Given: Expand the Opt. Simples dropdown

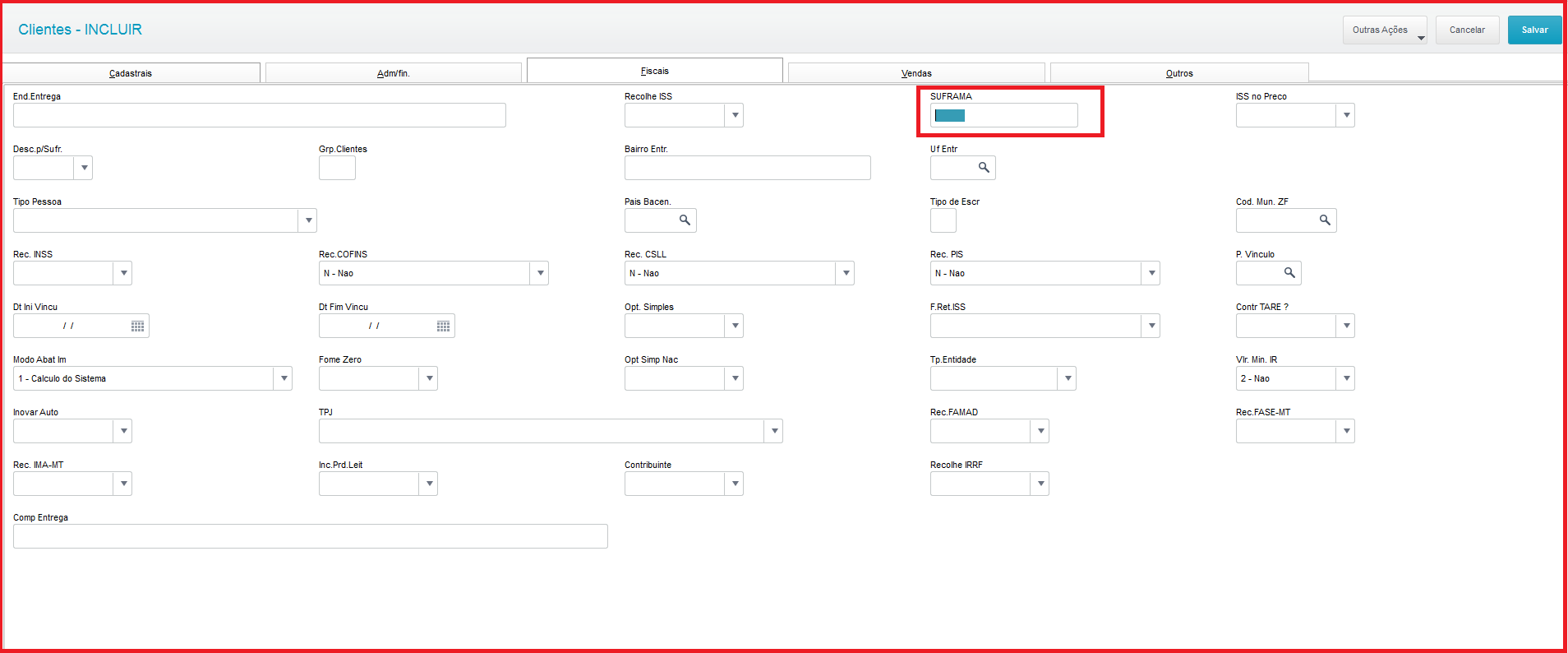Looking at the screenshot, I should click(x=735, y=326).
